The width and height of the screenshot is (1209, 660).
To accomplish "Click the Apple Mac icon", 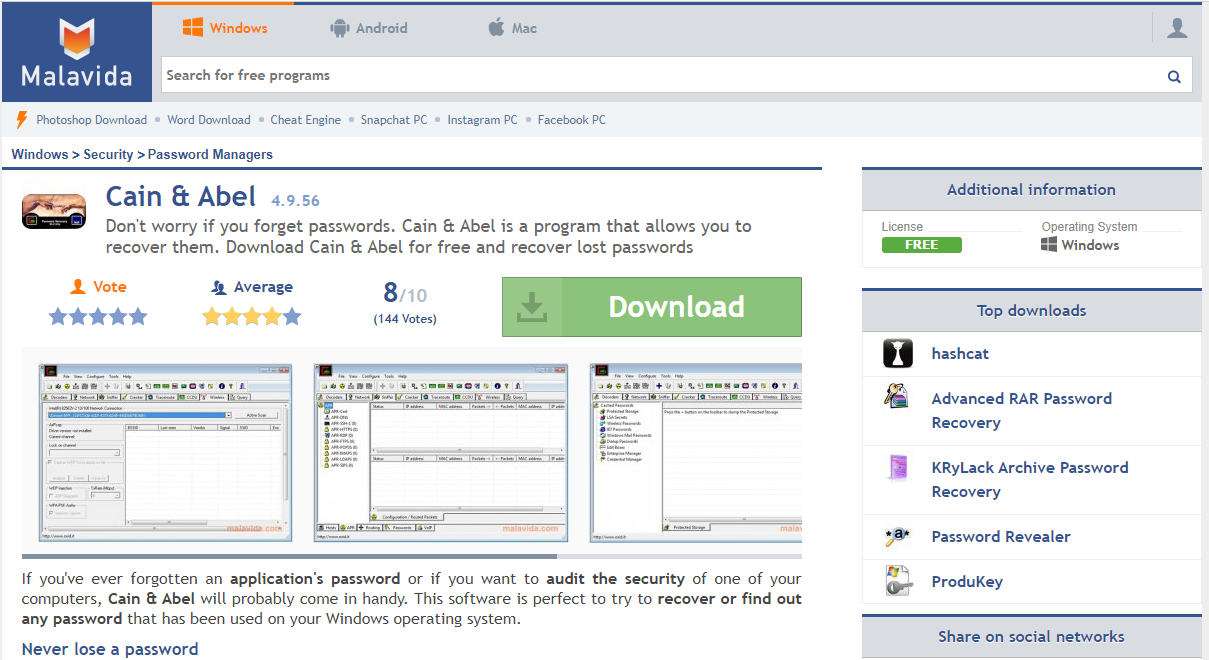I will click(496, 28).
